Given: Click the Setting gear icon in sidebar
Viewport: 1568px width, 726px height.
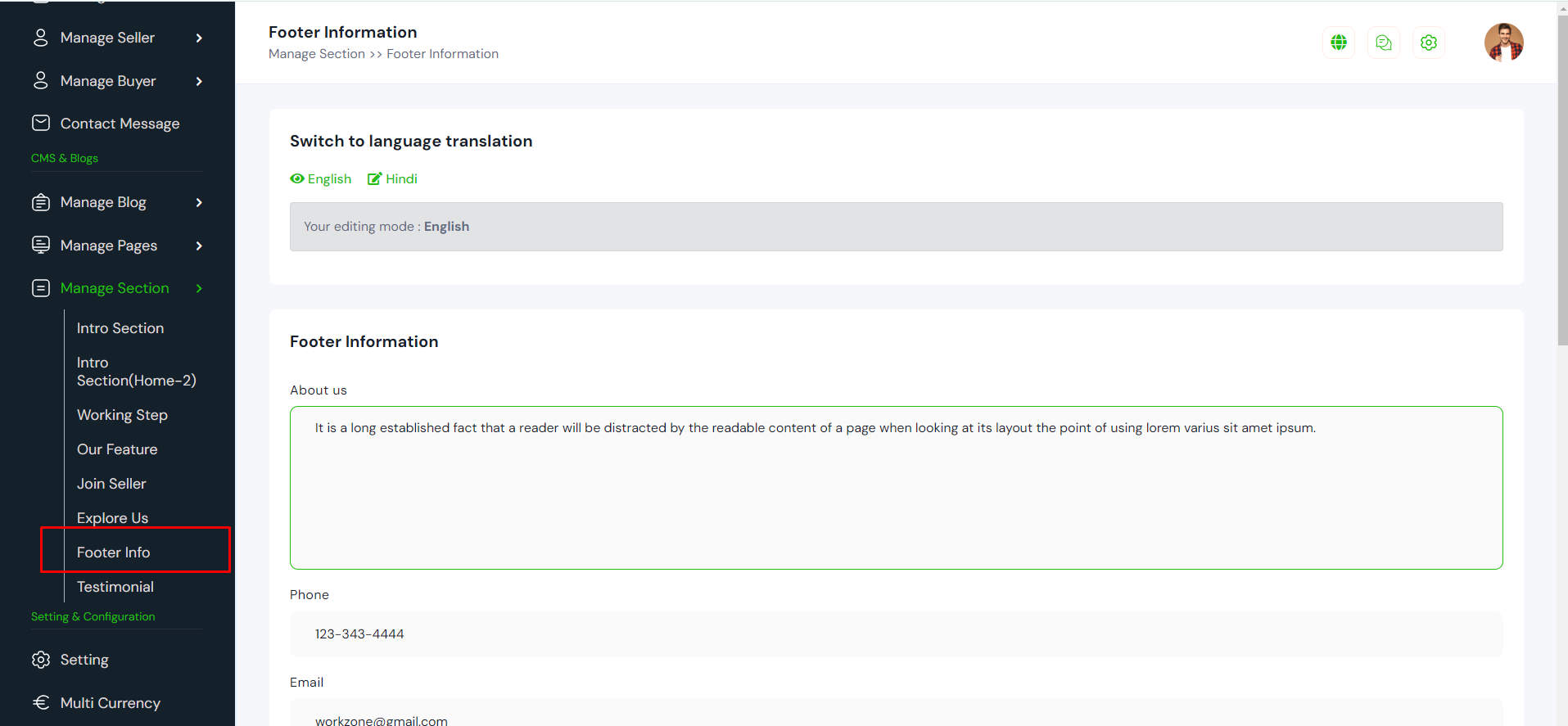Looking at the screenshot, I should click(41, 660).
